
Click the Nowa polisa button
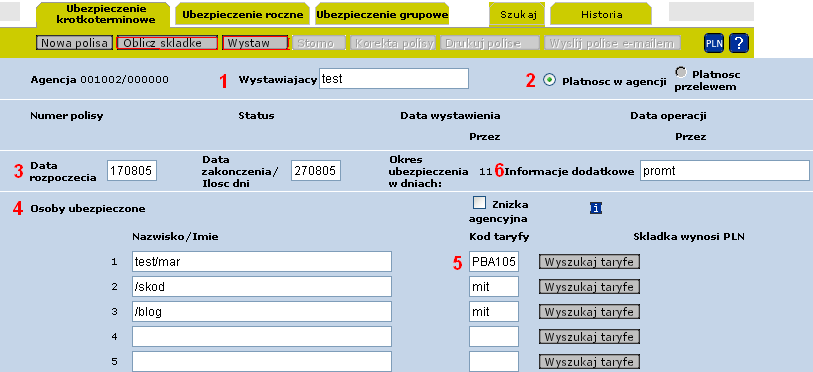74,43
